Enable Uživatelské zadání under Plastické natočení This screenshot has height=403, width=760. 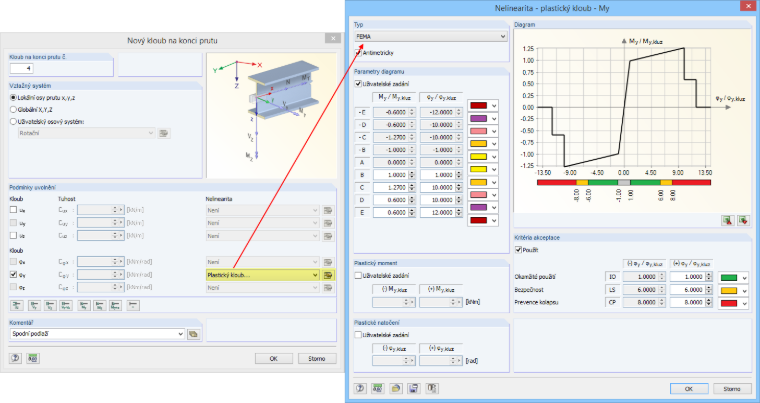(x=359, y=335)
